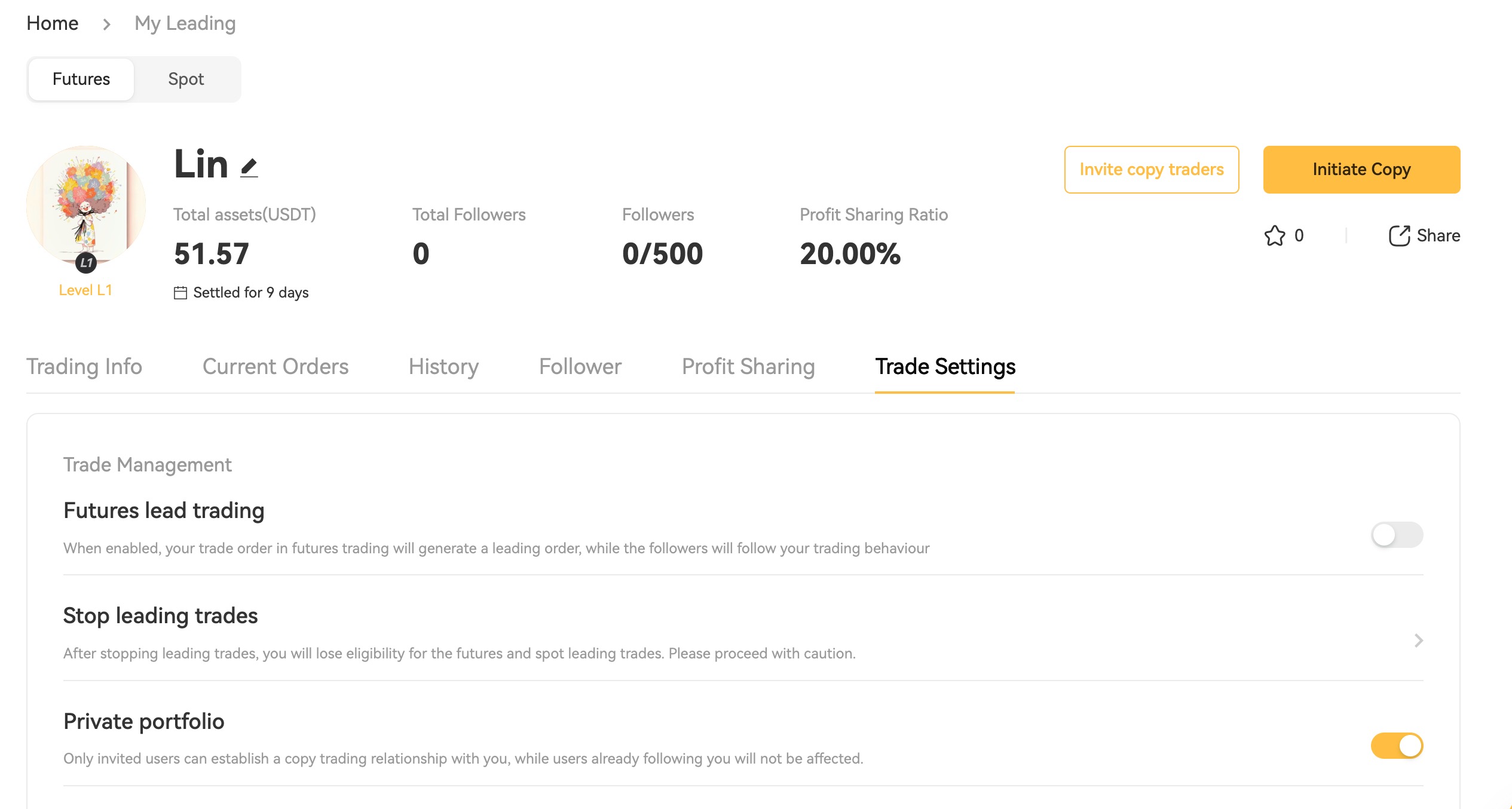View the History tab
Screen dimensions: 1512x809
coord(443,366)
